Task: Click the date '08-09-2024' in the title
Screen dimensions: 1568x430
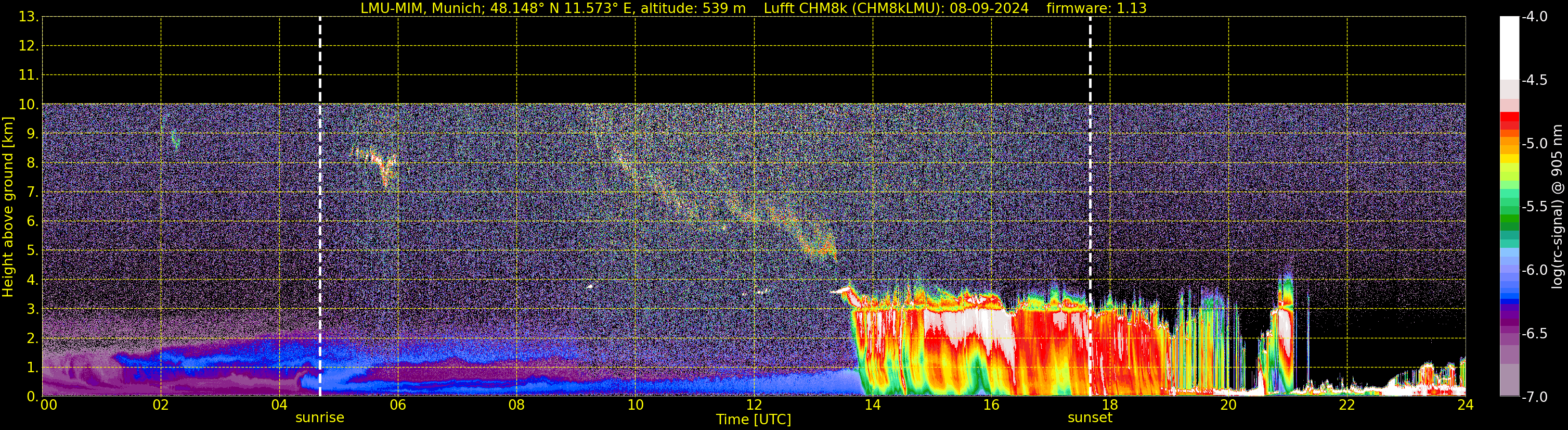Action: click(989, 8)
